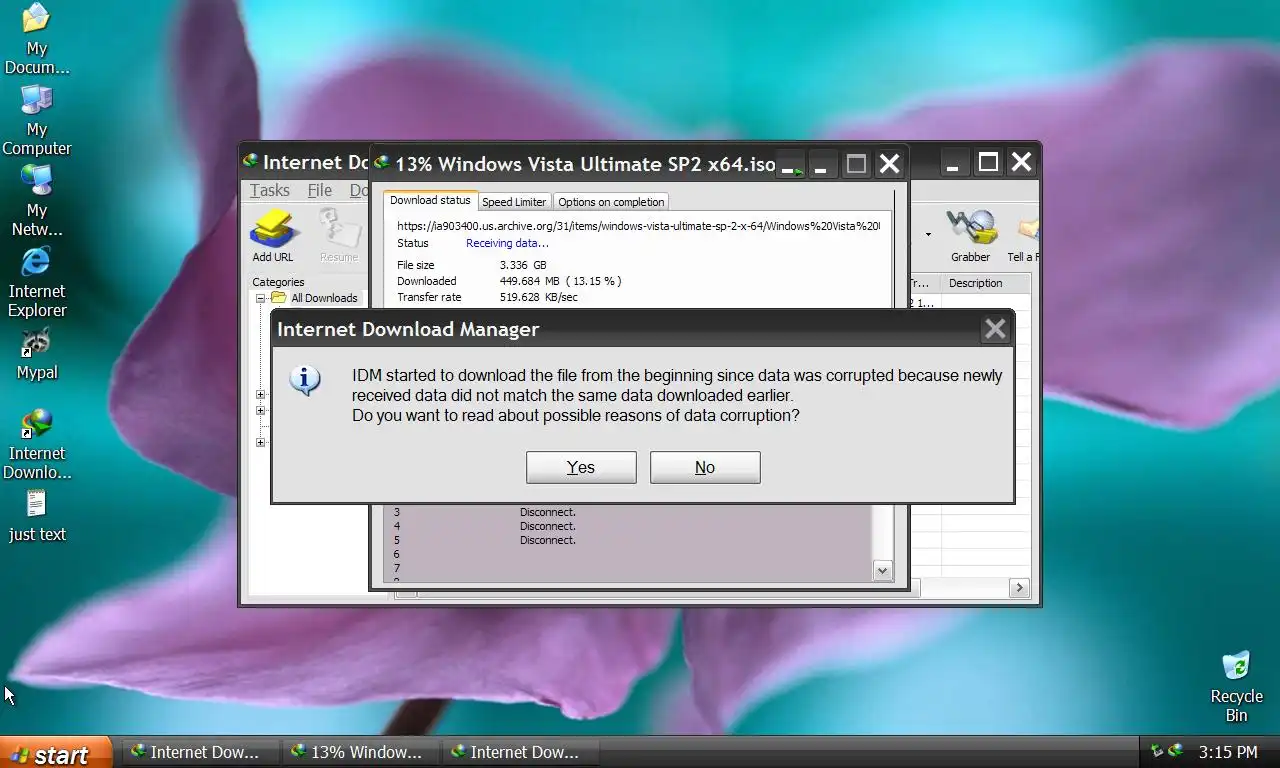Image resolution: width=1280 pixels, height=768 pixels.
Task: Close the main Internet Download Manager window
Action: pos(1021,162)
